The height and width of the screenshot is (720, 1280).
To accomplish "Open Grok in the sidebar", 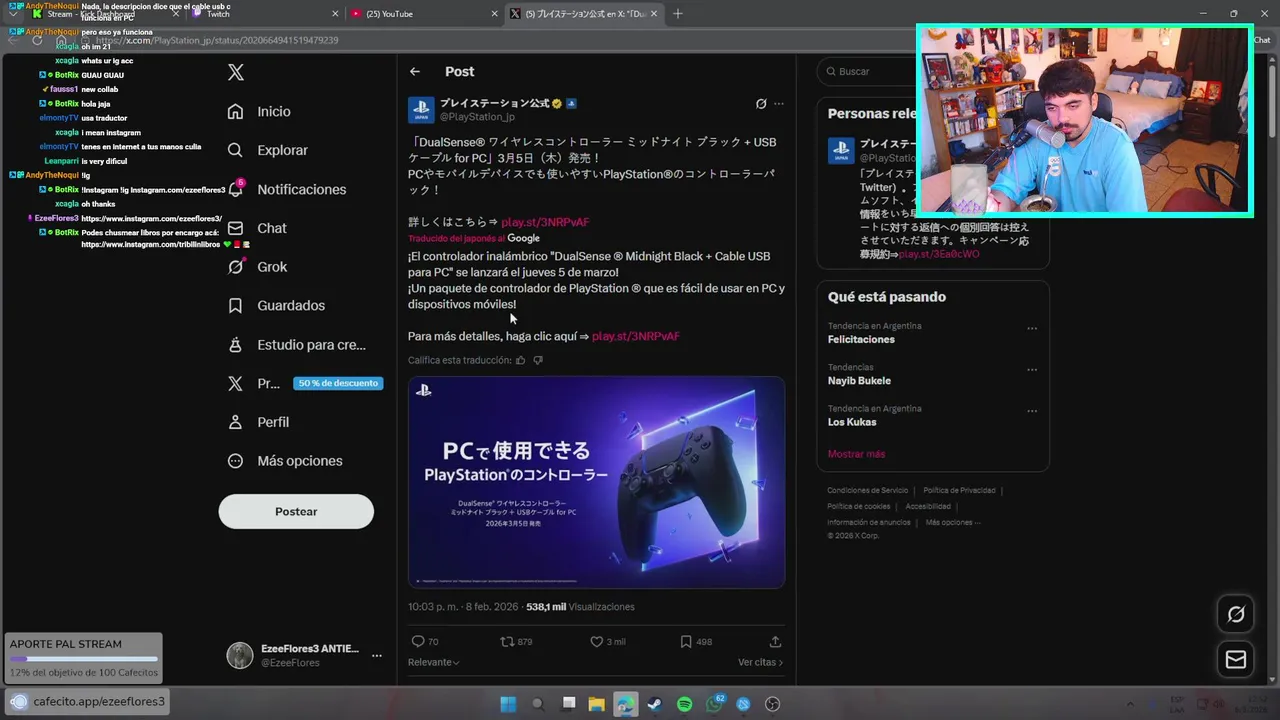I will [x=272, y=267].
